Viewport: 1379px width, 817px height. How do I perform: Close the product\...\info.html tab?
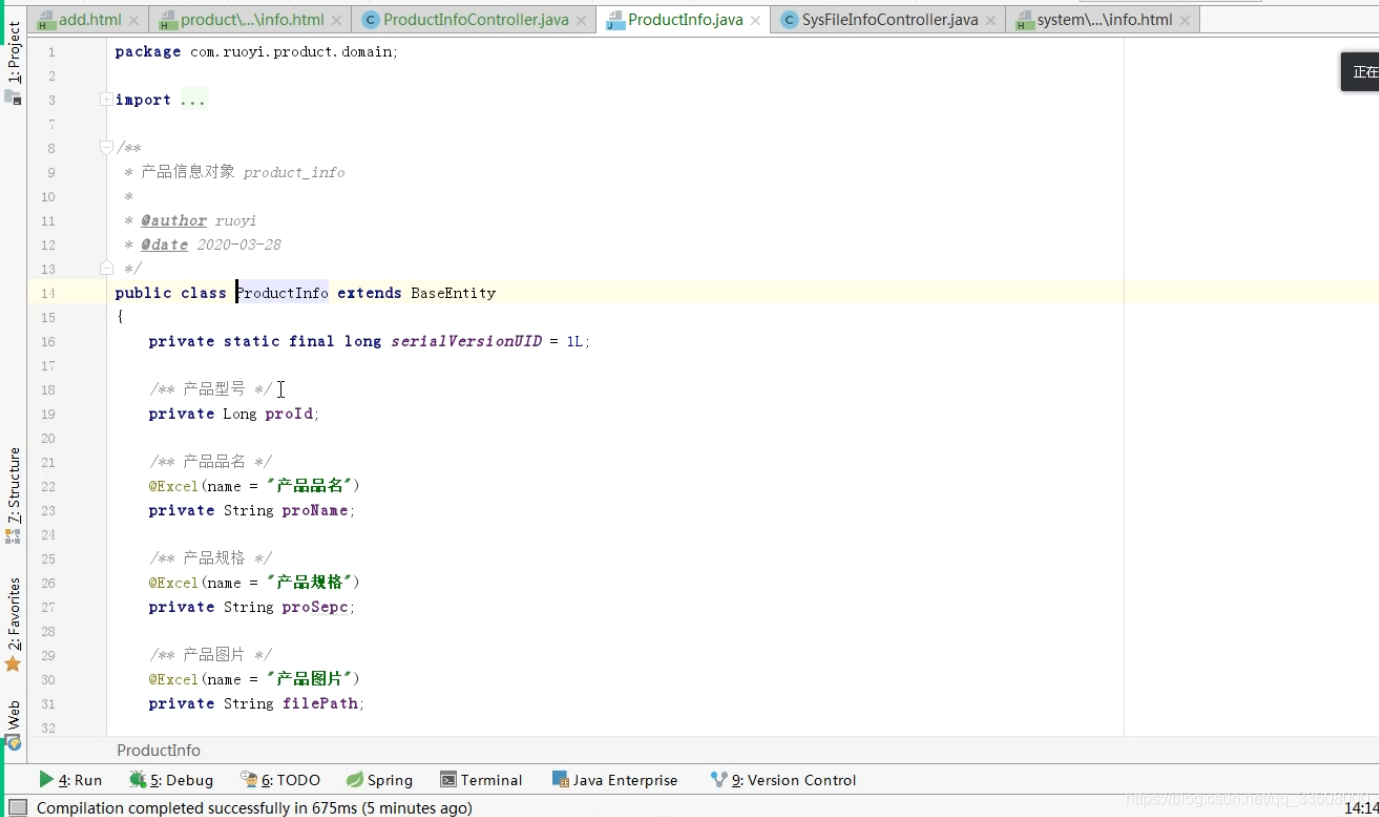(x=337, y=20)
